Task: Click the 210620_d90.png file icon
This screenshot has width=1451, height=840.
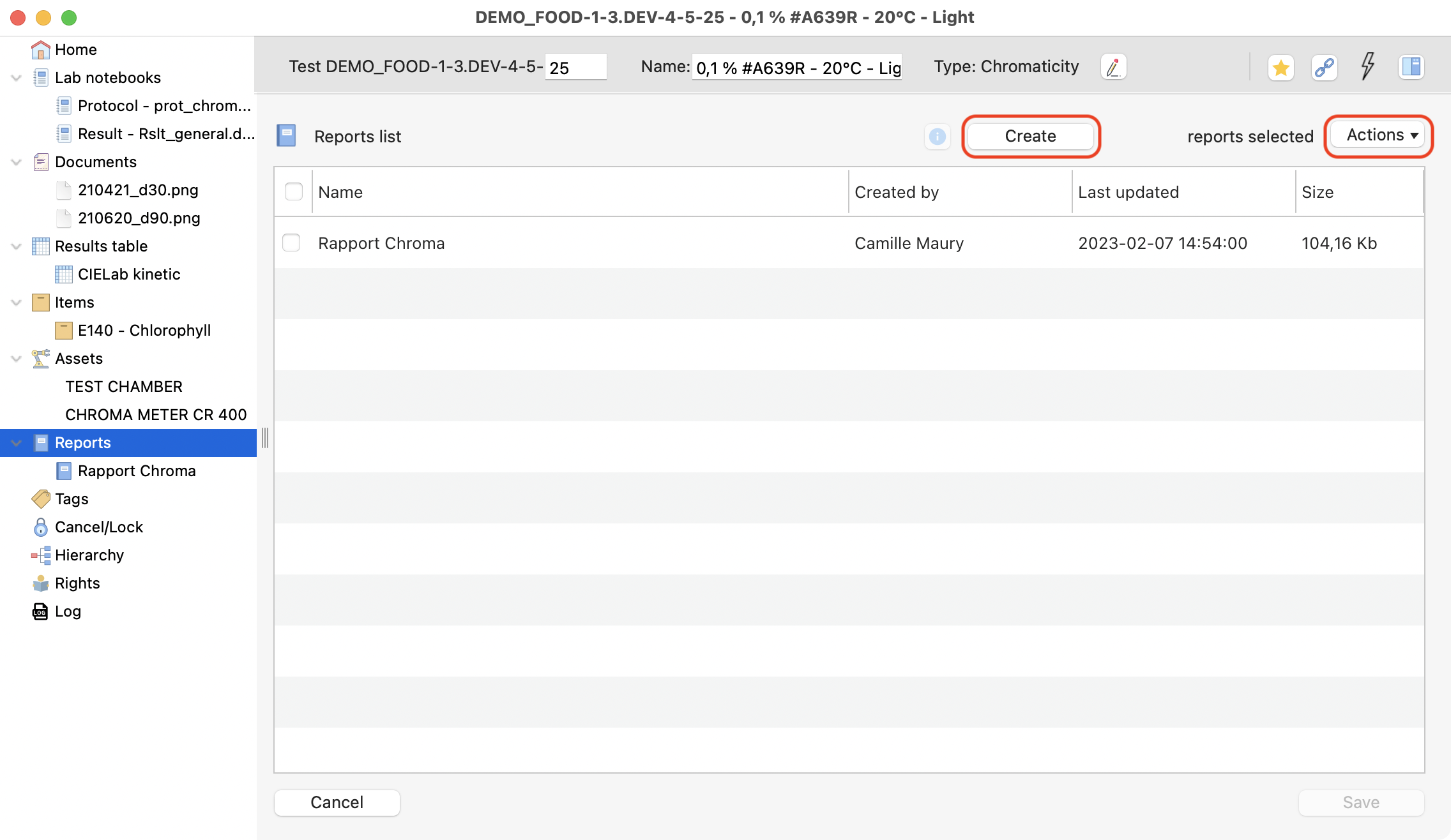Action: [x=63, y=218]
